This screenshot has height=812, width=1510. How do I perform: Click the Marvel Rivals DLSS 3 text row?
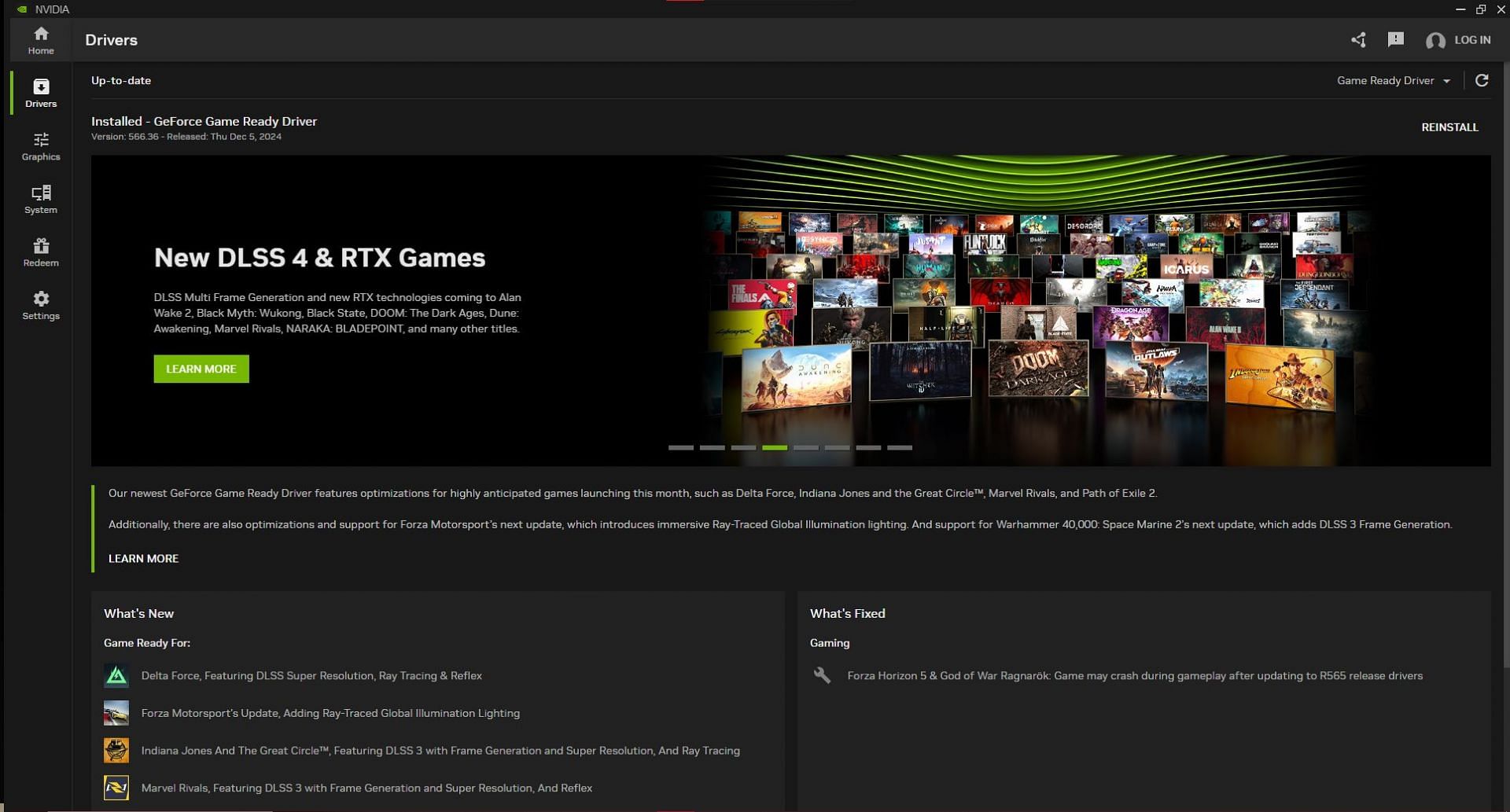366,788
